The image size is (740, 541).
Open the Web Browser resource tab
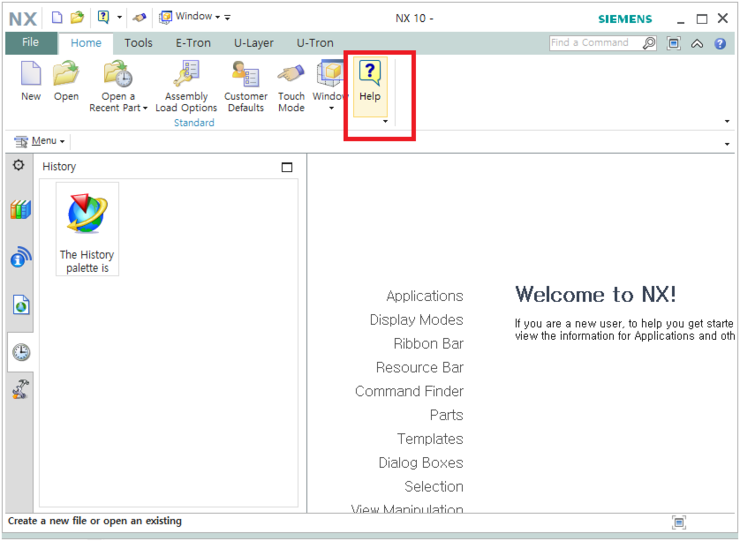click(x=21, y=305)
